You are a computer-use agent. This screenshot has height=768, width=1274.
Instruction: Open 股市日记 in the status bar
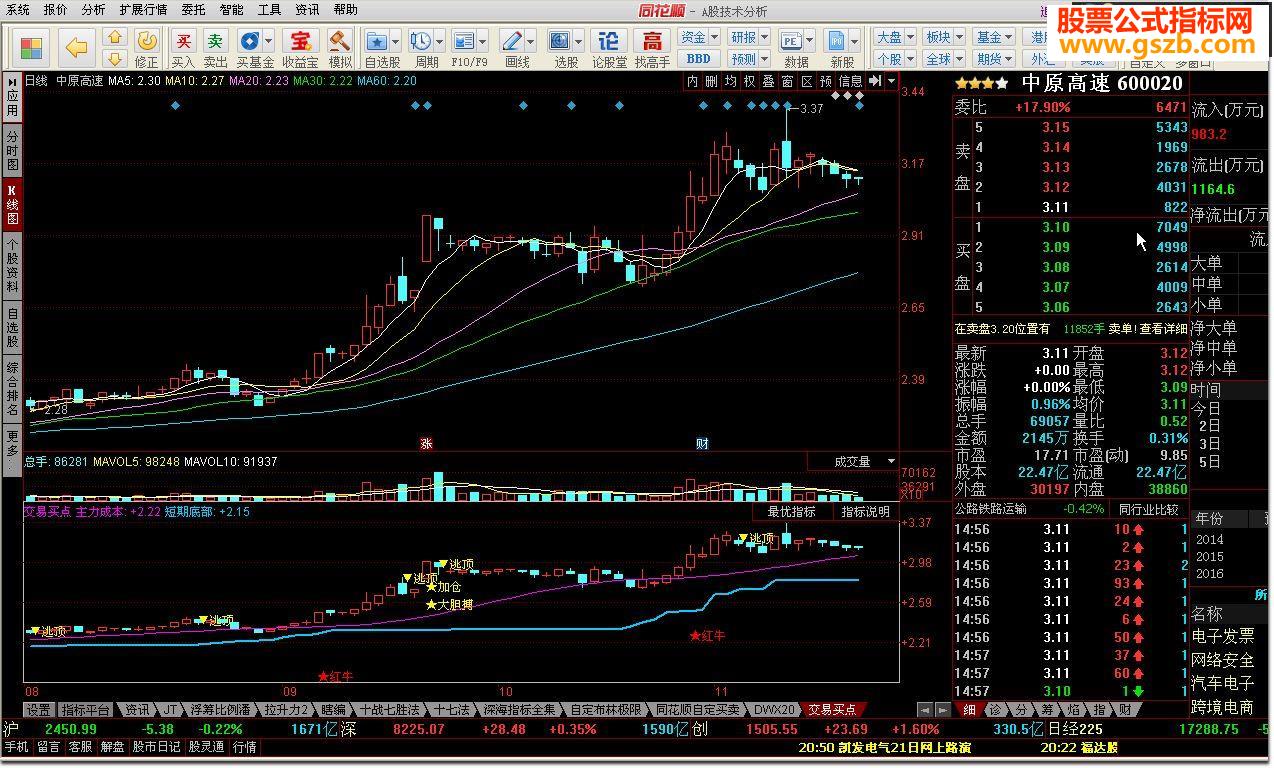[x=156, y=747]
